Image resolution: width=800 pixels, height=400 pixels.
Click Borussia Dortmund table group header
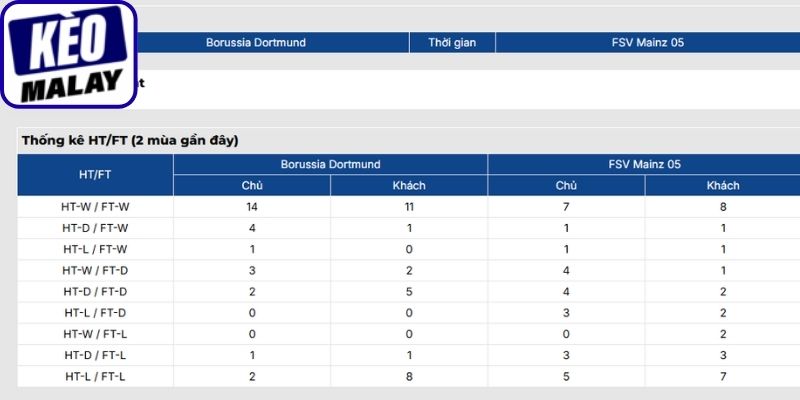[x=331, y=164]
